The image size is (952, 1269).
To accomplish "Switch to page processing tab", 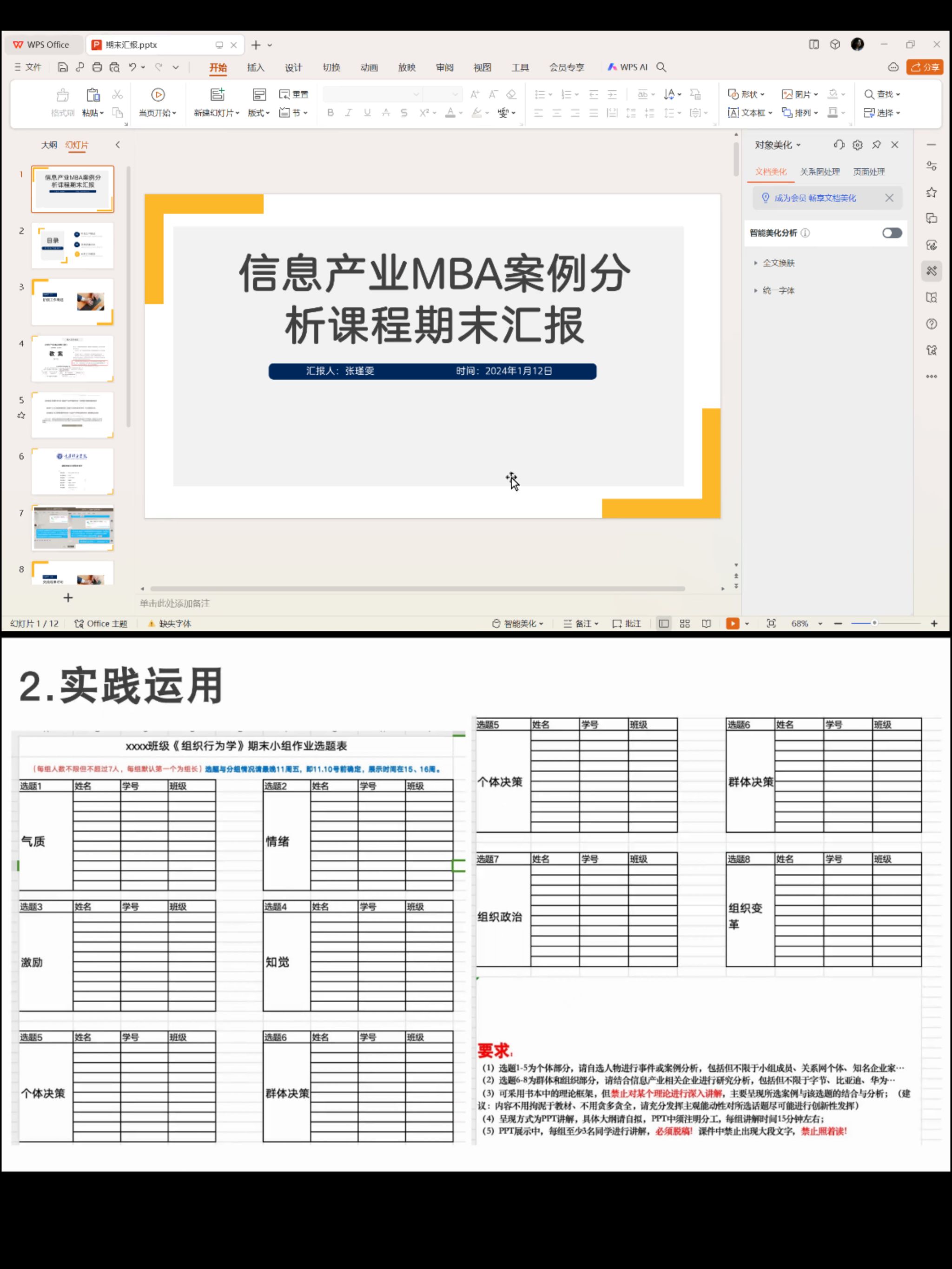I will tap(869, 172).
